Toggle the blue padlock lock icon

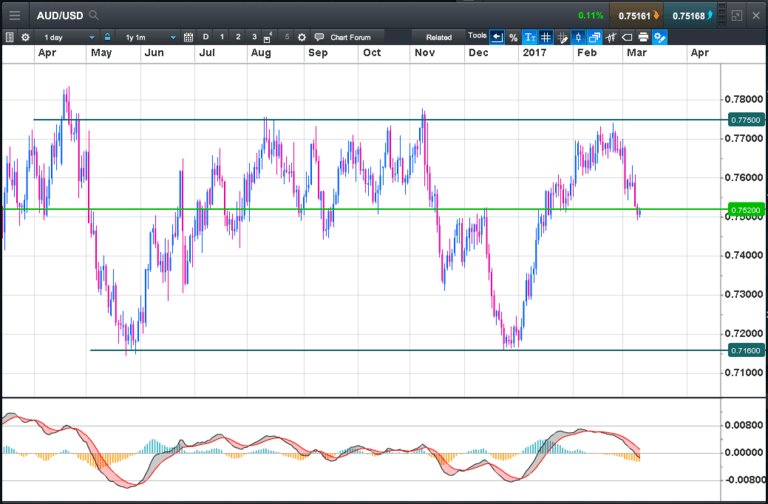(107, 37)
